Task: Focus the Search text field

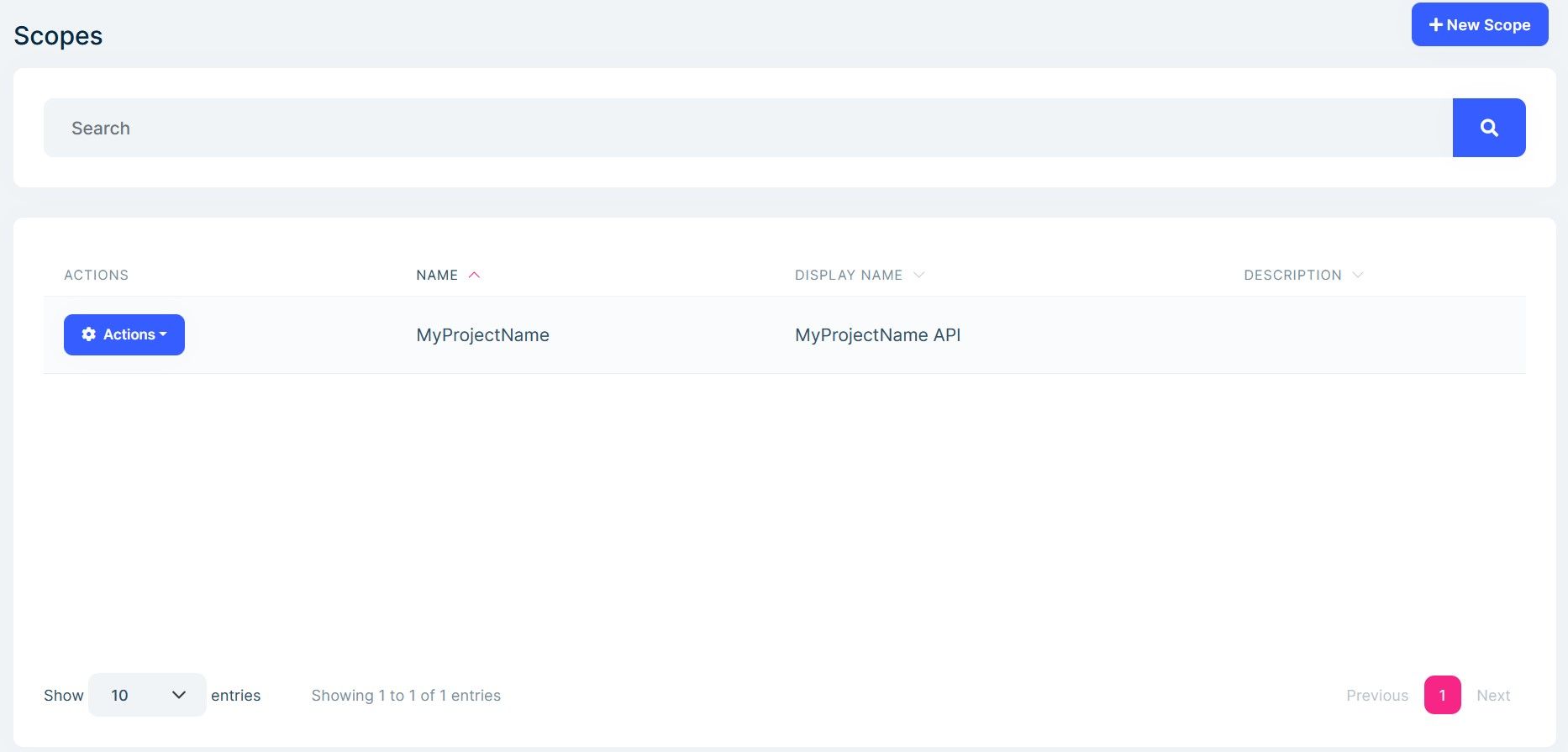Action: click(x=748, y=128)
